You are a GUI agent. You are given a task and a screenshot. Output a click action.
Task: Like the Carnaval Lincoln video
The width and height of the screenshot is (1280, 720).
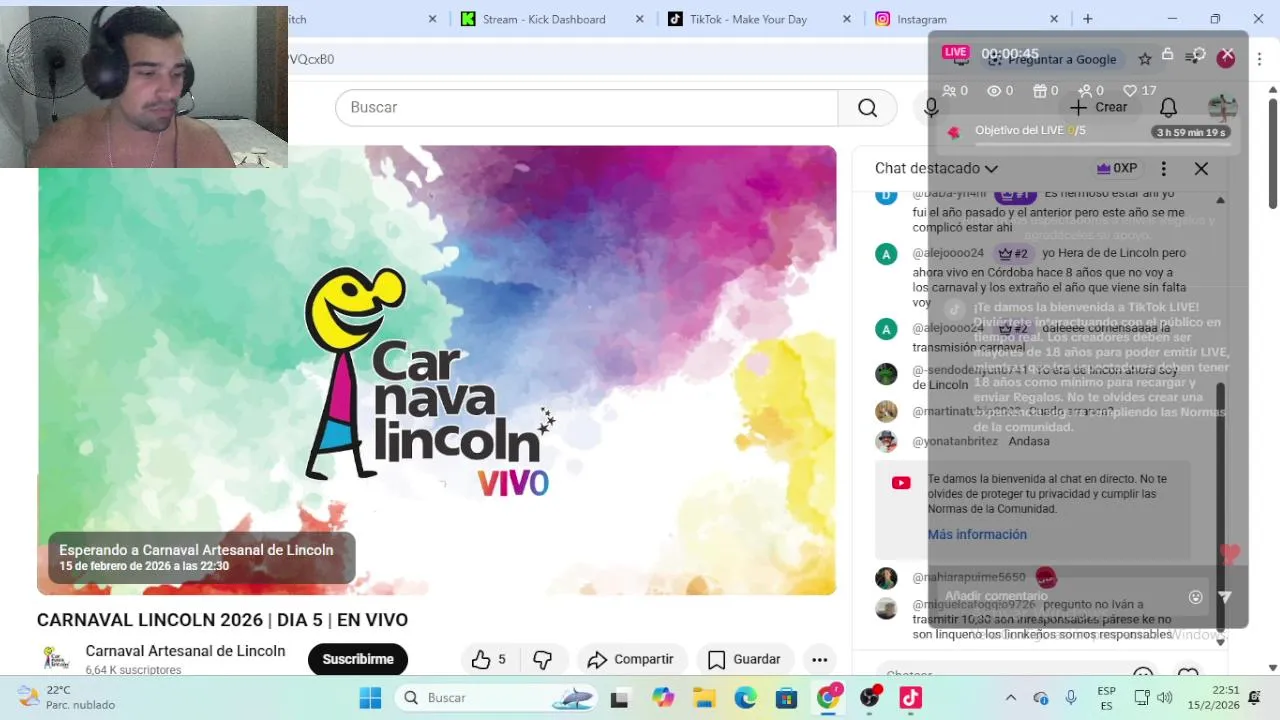pos(490,660)
